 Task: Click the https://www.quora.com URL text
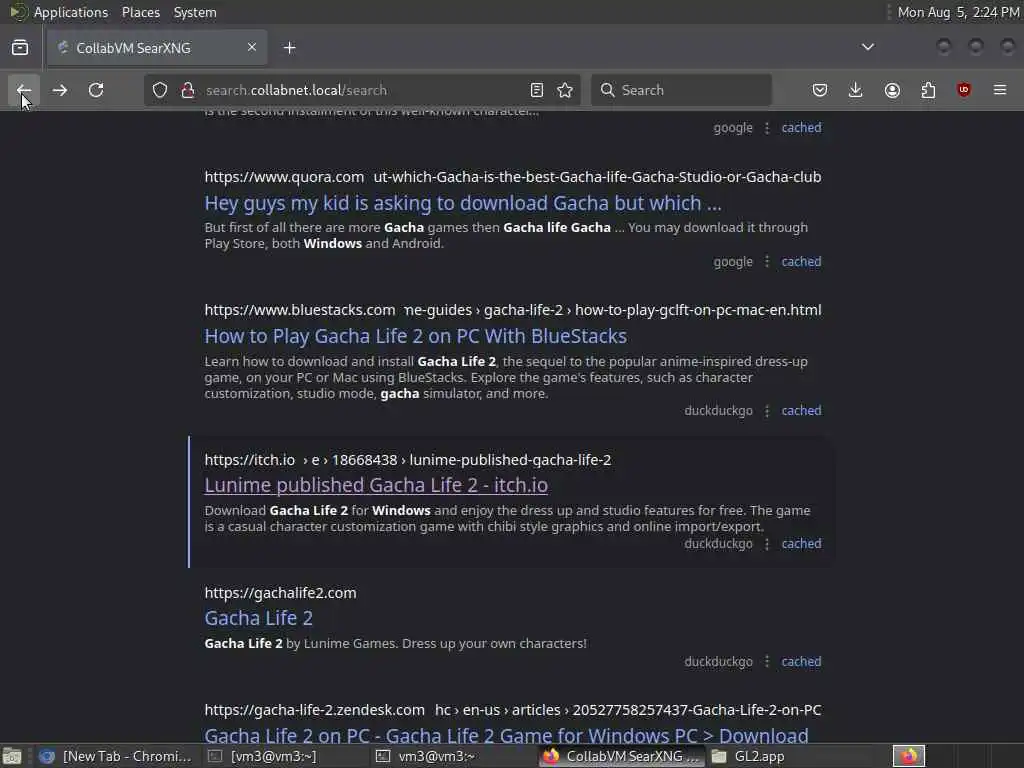point(284,177)
